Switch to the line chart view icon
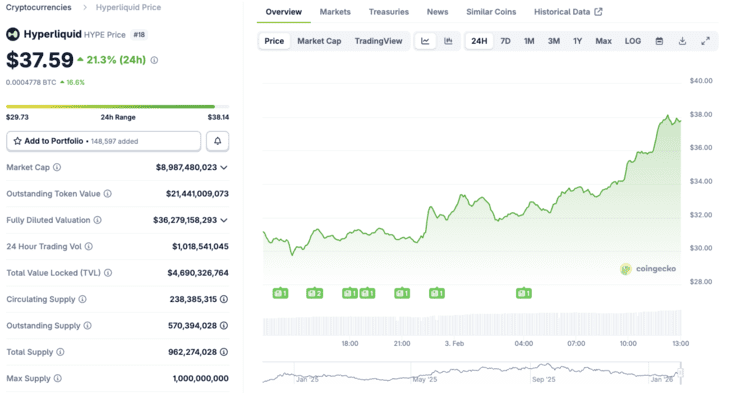 point(425,41)
